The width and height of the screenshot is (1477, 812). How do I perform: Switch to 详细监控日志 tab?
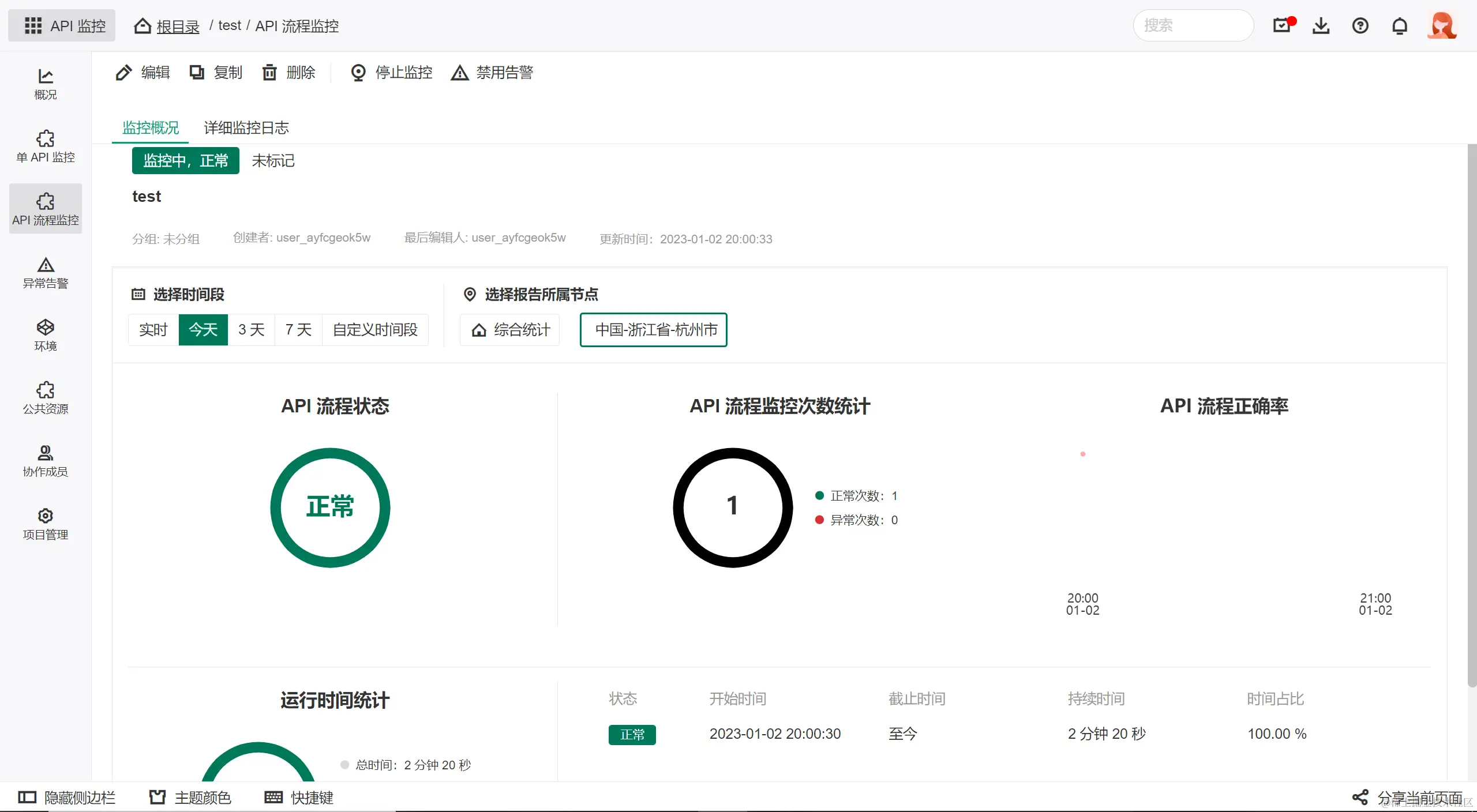click(246, 127)
